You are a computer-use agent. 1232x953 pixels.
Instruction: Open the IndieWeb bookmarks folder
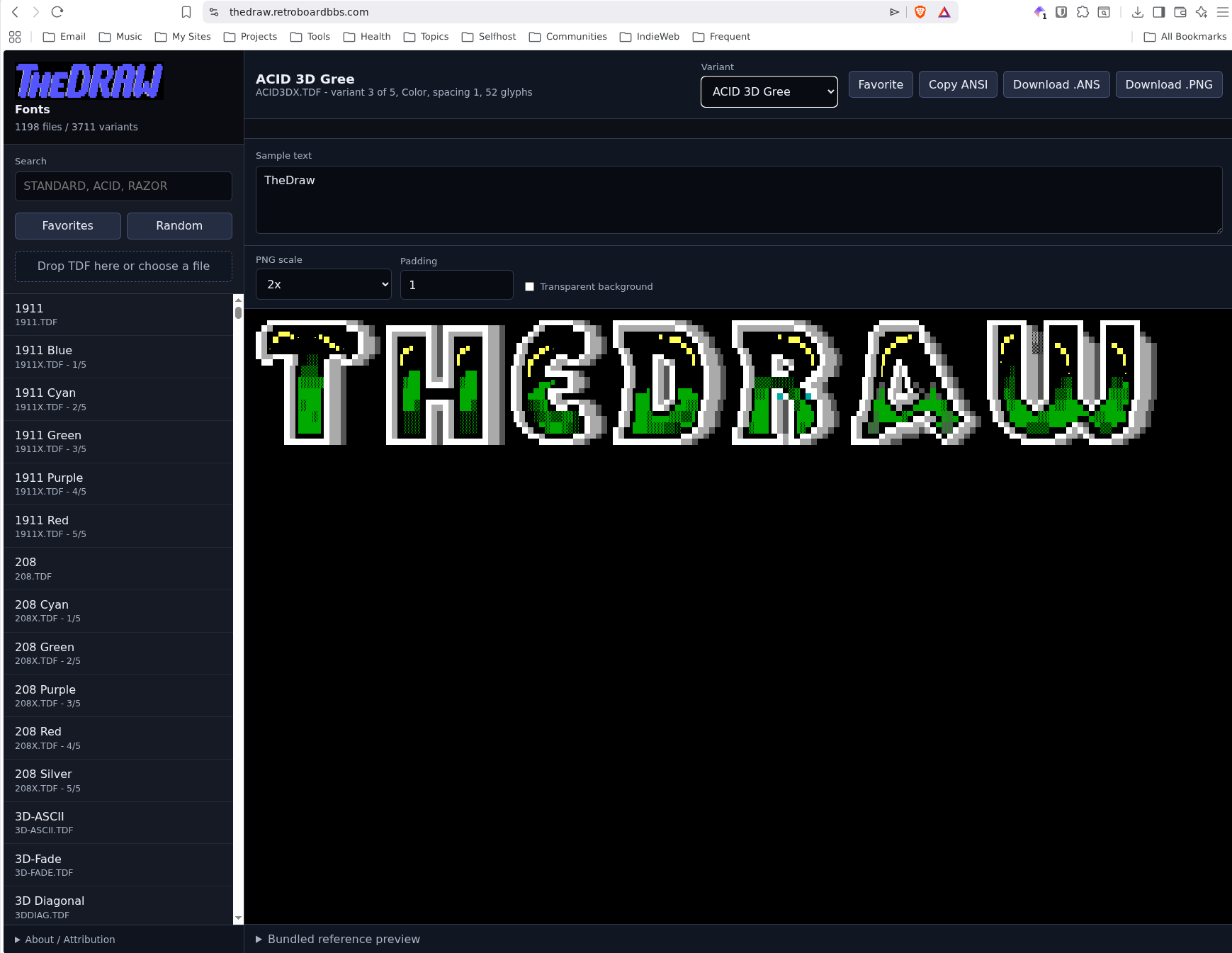click(650, 37)
